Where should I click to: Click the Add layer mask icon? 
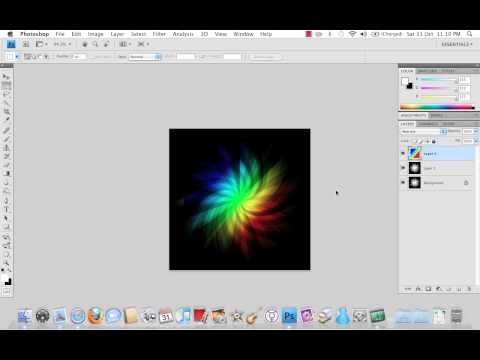(x=428, y=289)
